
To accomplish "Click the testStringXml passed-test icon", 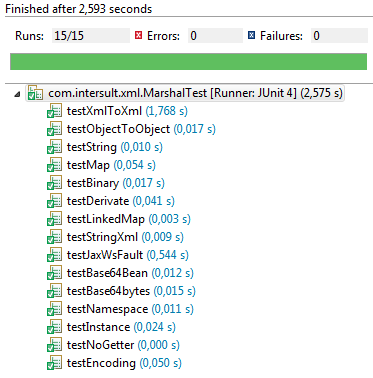I will coord(54,237).
